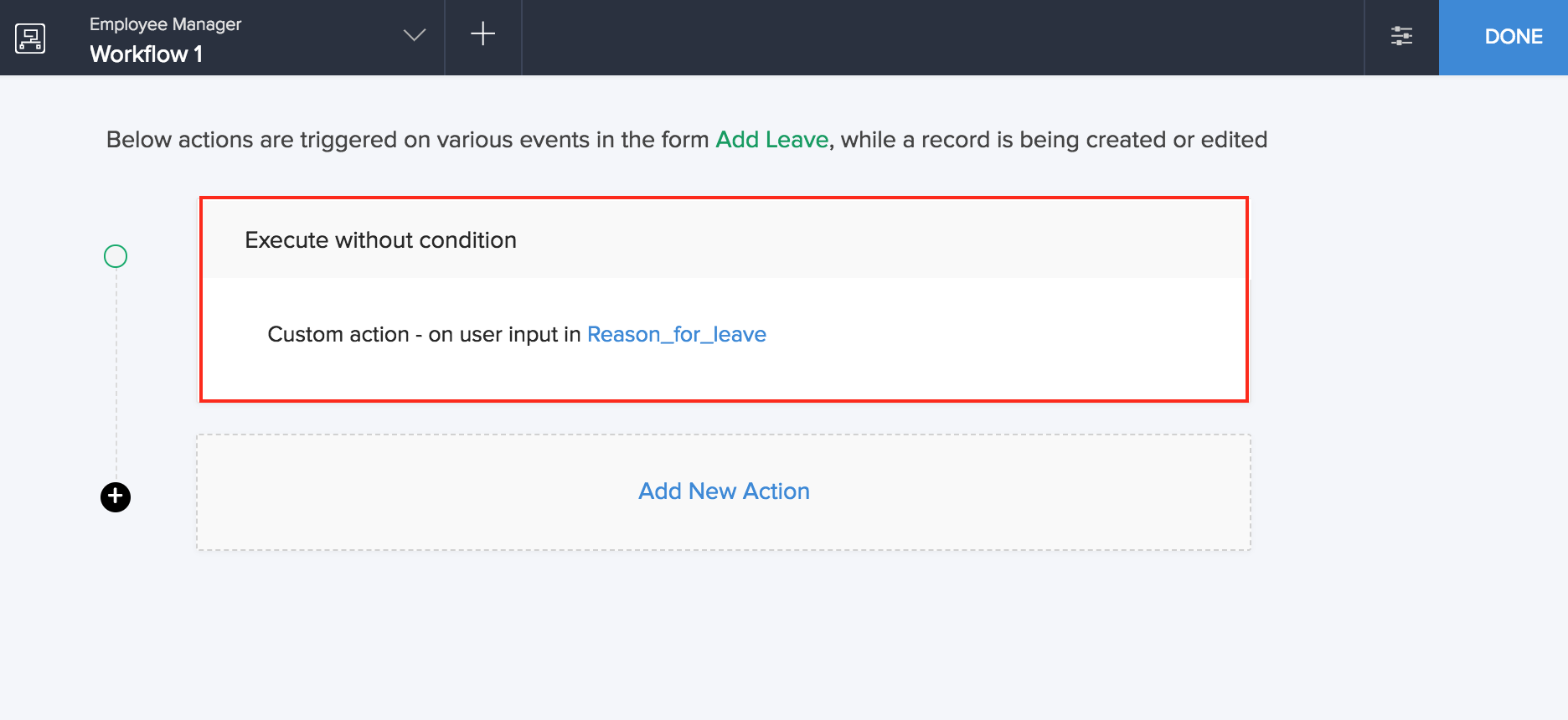Select the green circle node marker
This screenshot has height=720, width=1568.
[x=116, y=256]
